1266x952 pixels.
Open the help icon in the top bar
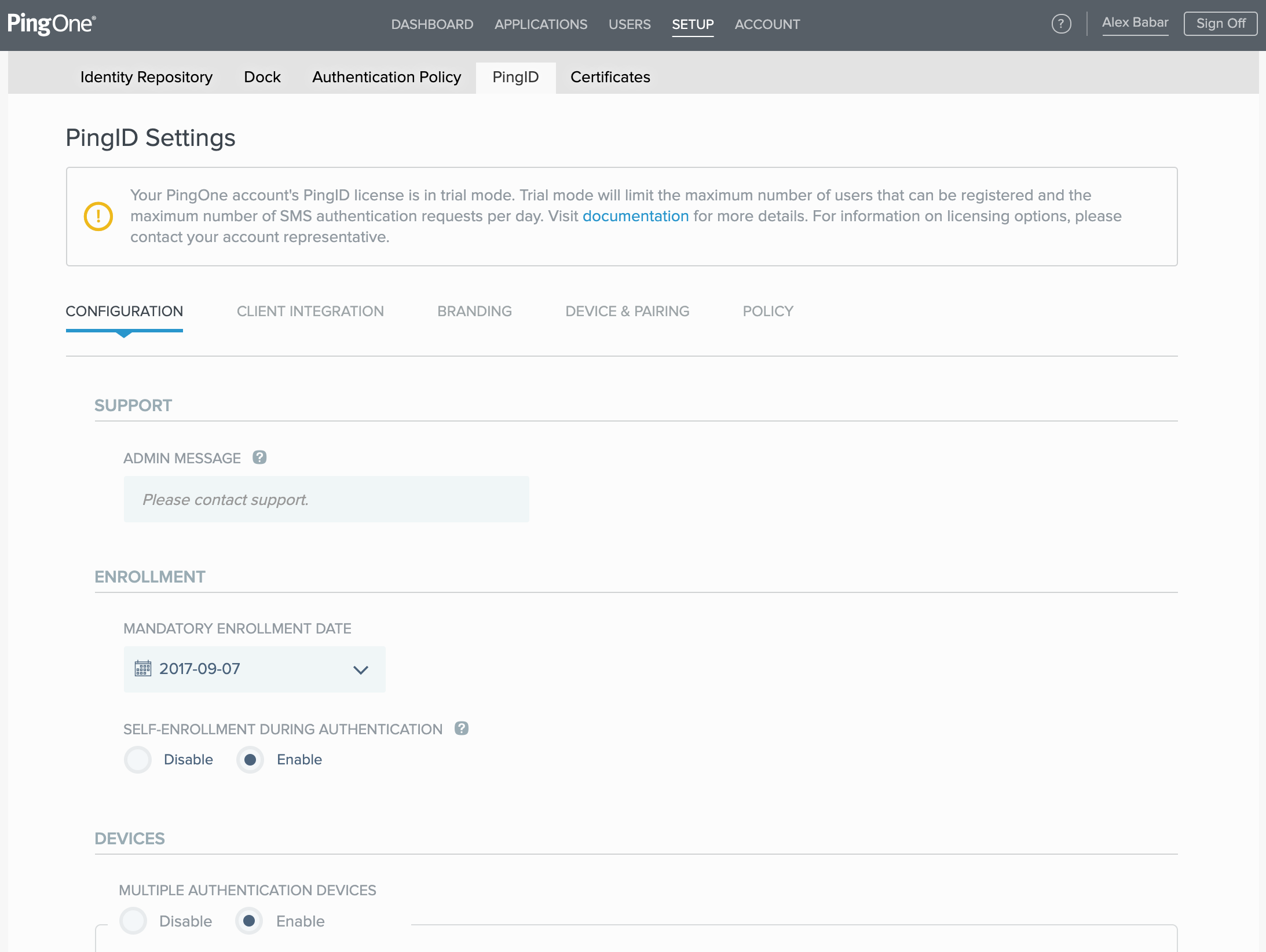[x=1062, y=23]
